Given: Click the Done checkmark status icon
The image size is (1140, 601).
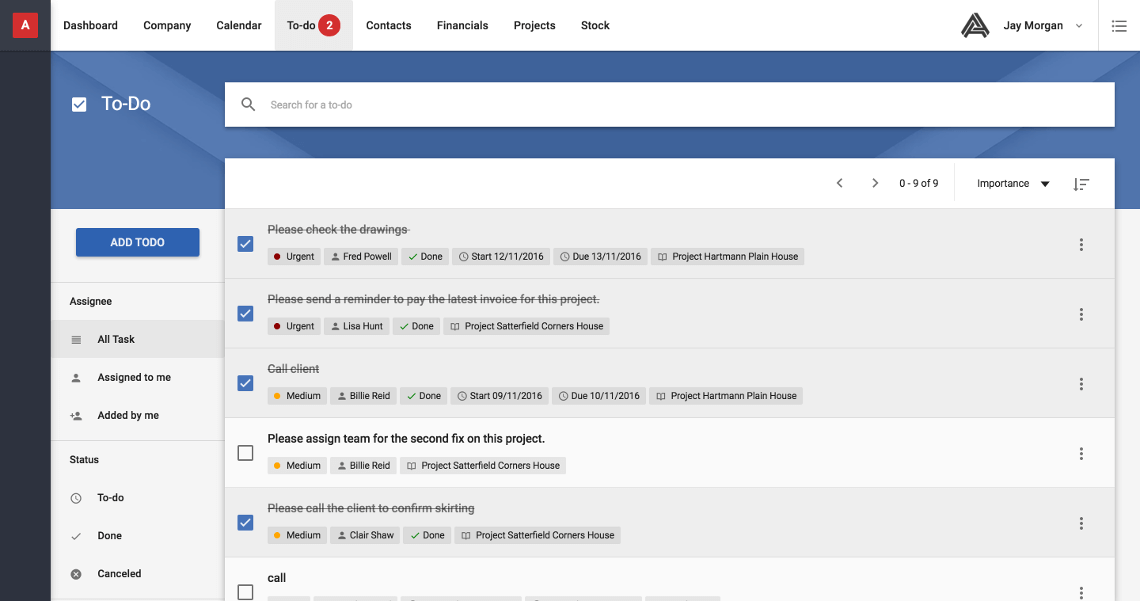Looking at the screenshot, I should pyautogui.click(x=76, y=536).
